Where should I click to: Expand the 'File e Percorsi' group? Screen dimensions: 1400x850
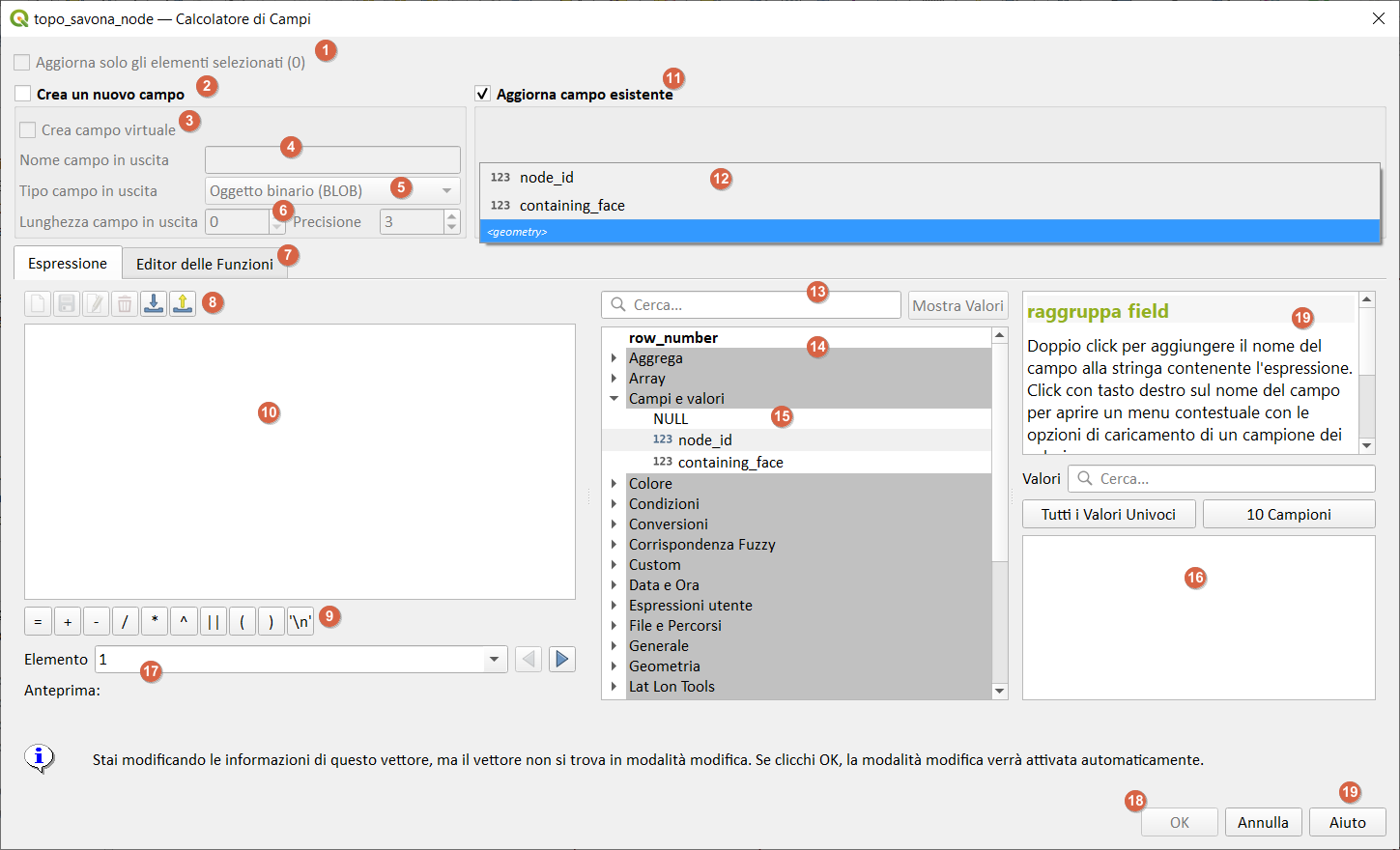[x=614, y=626]
